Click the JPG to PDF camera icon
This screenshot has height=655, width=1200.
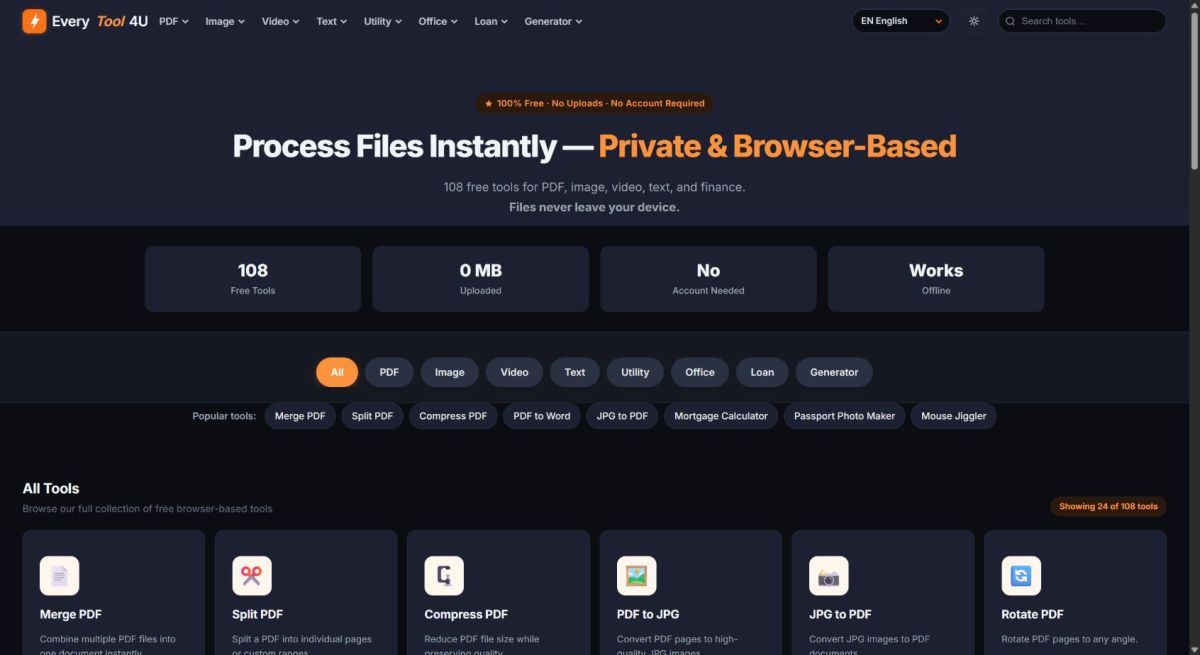829,576
